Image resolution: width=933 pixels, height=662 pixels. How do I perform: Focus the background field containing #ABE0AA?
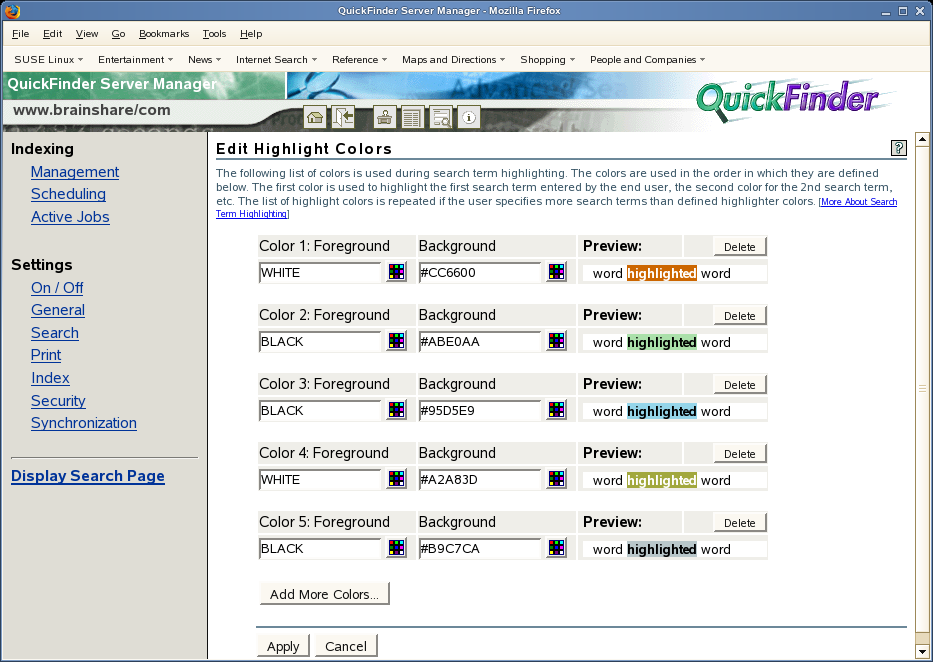click(x=480, y=341)
